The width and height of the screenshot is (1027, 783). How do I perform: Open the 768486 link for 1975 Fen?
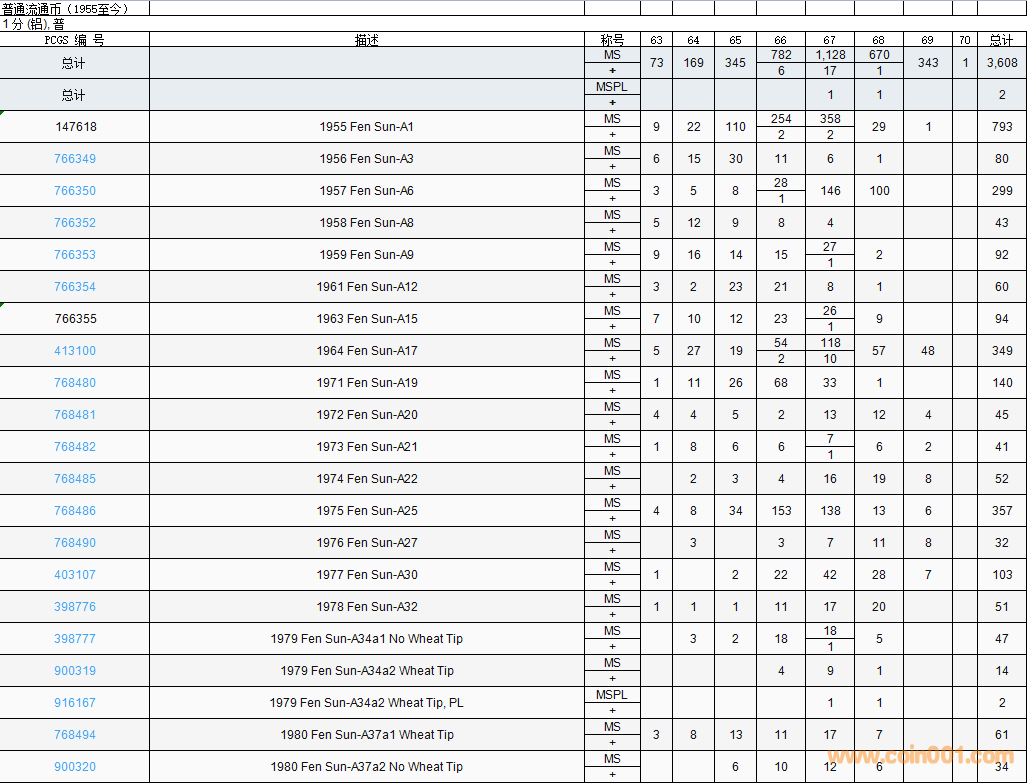point(75,511)
